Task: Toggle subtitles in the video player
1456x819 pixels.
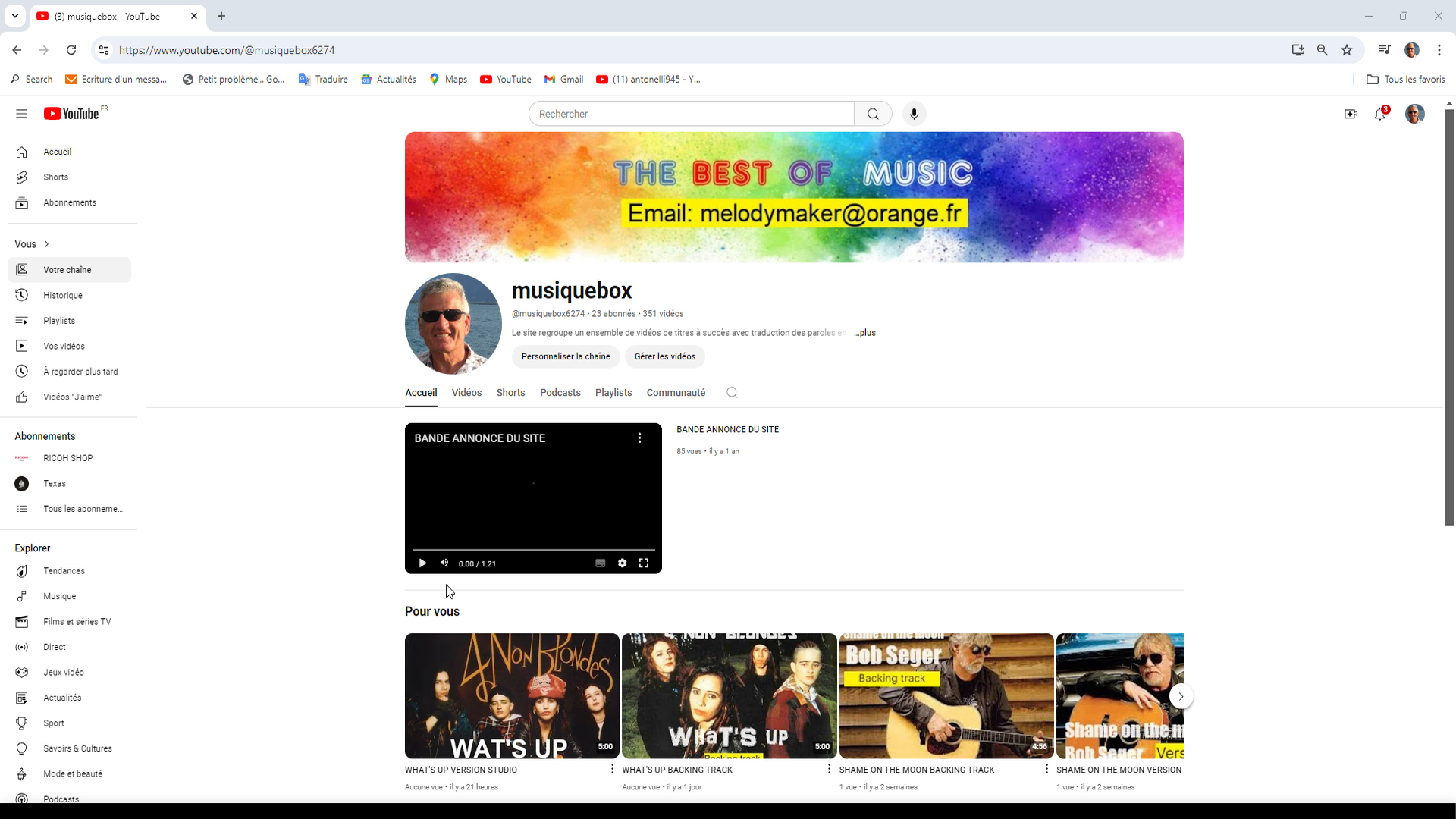Action: [600, 563]
